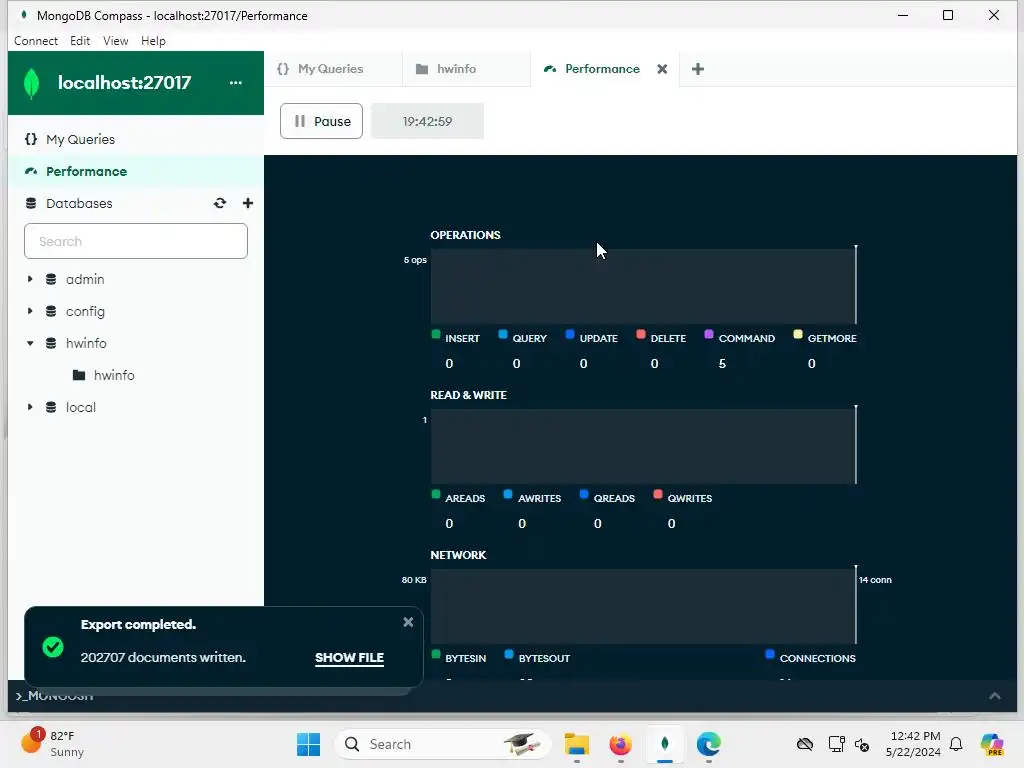Open the Help menu

pos(153,40)
